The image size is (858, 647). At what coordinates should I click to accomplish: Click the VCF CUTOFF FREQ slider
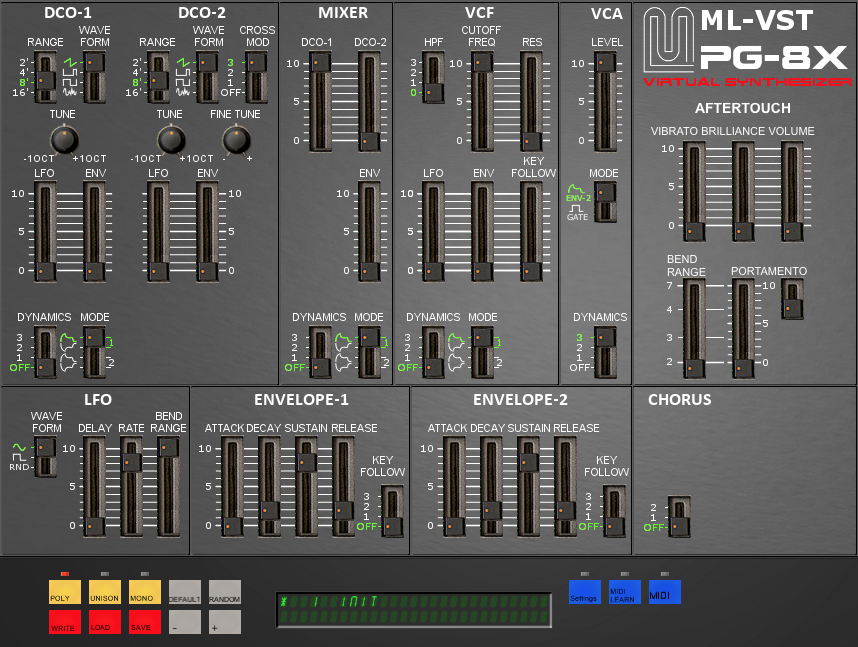pos(482,102)
